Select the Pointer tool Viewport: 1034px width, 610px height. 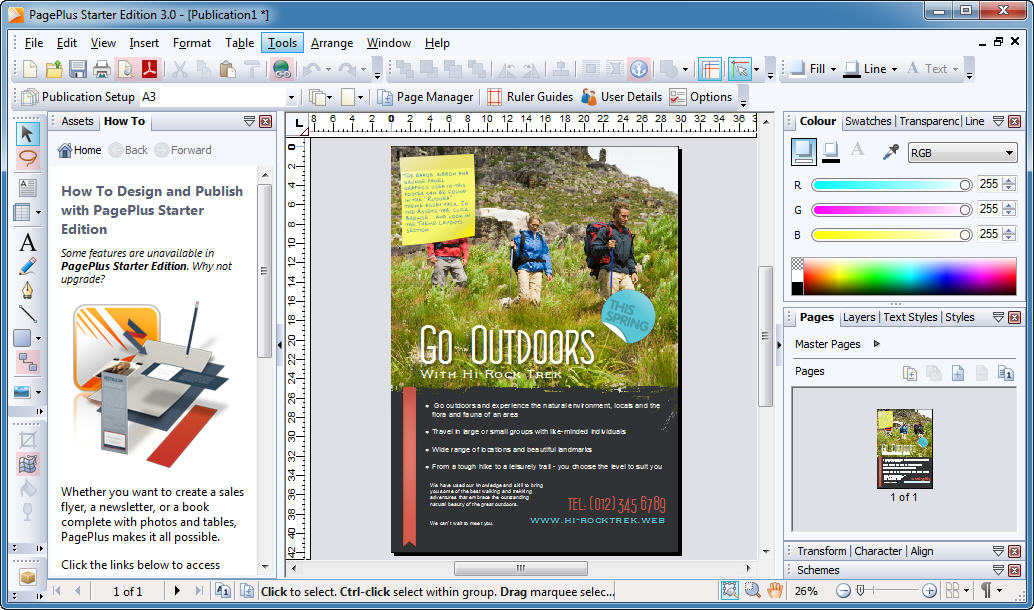click(27, 134)
